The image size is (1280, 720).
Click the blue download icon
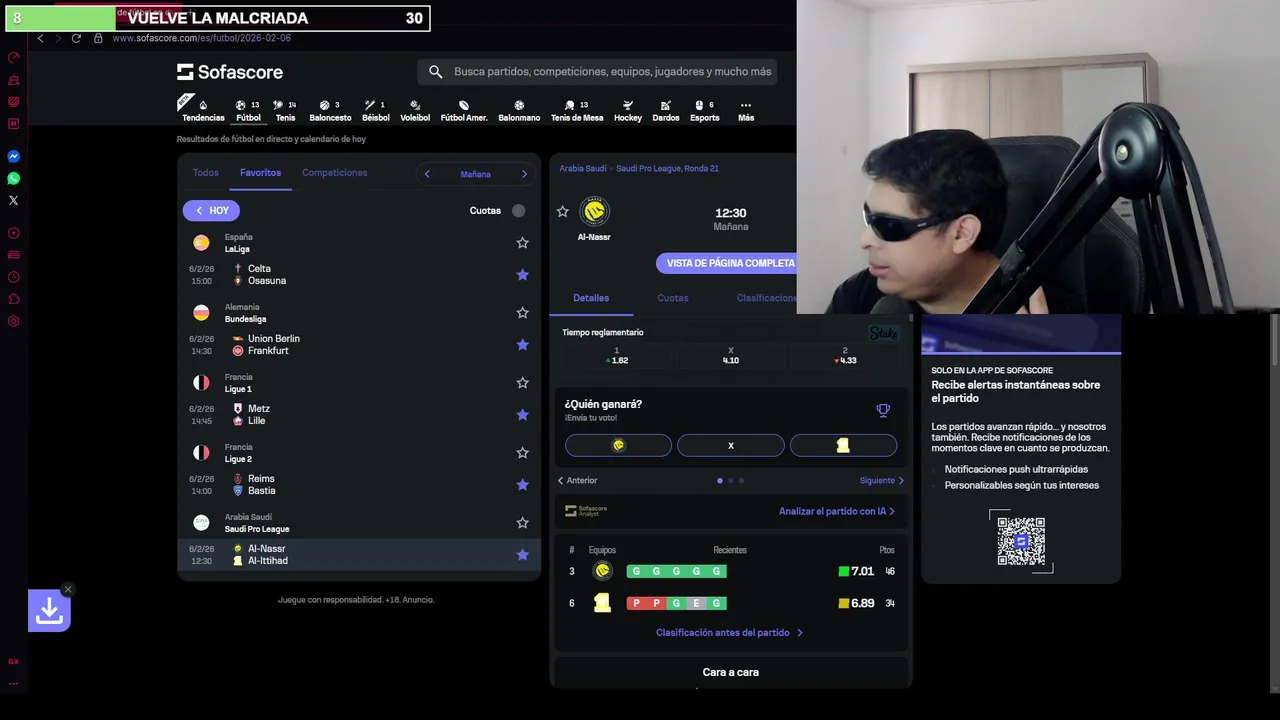49,611
